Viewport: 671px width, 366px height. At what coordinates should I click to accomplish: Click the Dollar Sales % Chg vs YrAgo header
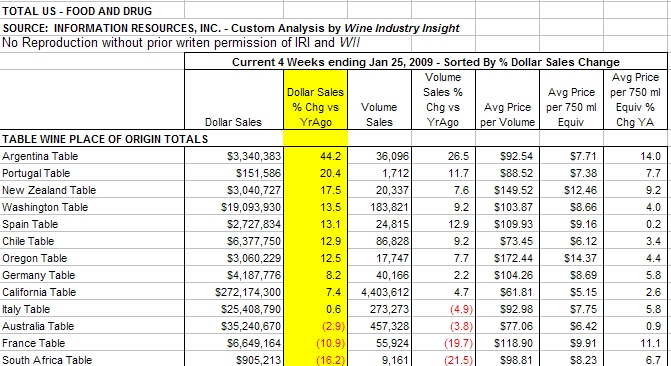(315, 100)
